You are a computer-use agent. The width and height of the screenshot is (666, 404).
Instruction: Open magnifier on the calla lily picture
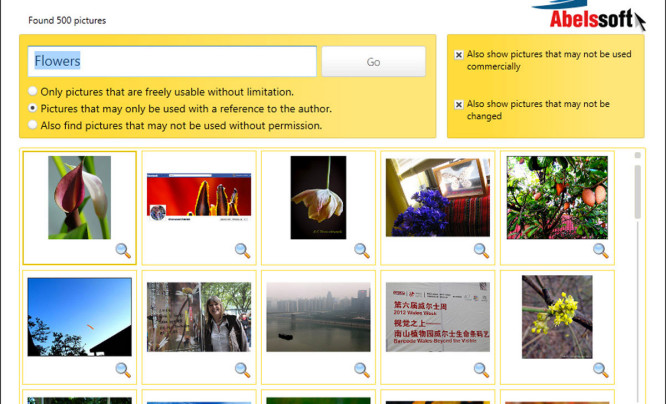[123, 251]
